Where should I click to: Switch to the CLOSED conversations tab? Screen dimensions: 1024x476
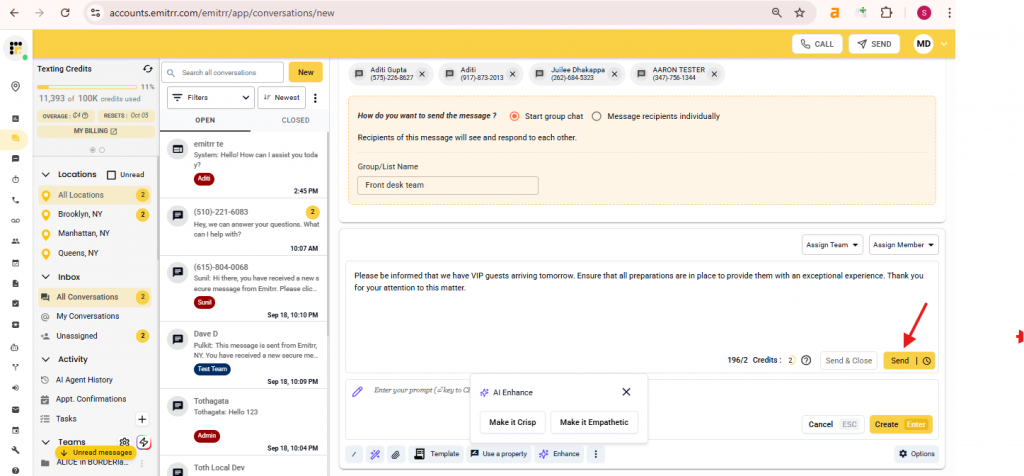click(x=295, y=120)
